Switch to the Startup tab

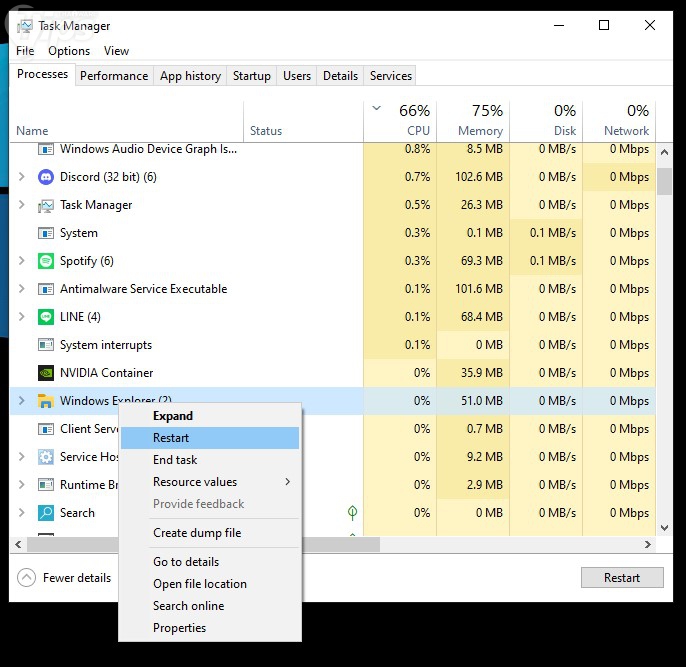click(x=252, y=76)
